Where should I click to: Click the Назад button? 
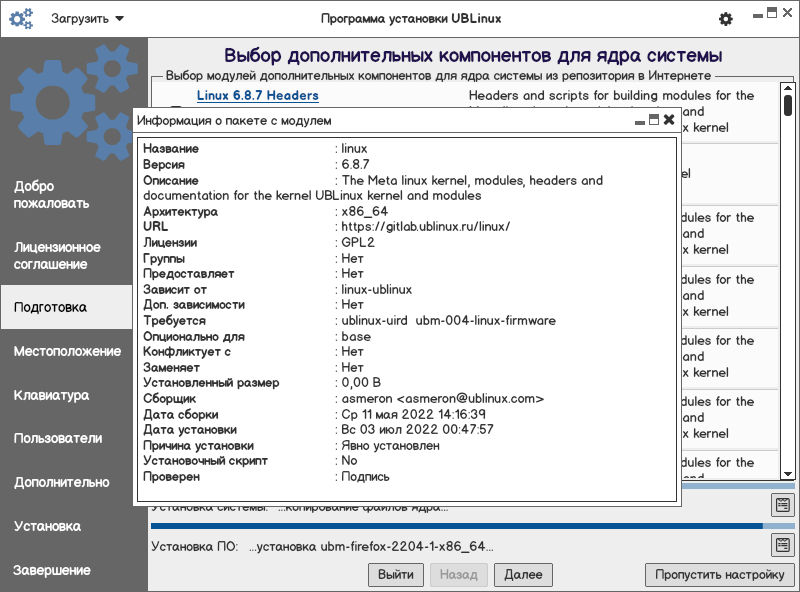pyautogui.click(x=459, y=575)
